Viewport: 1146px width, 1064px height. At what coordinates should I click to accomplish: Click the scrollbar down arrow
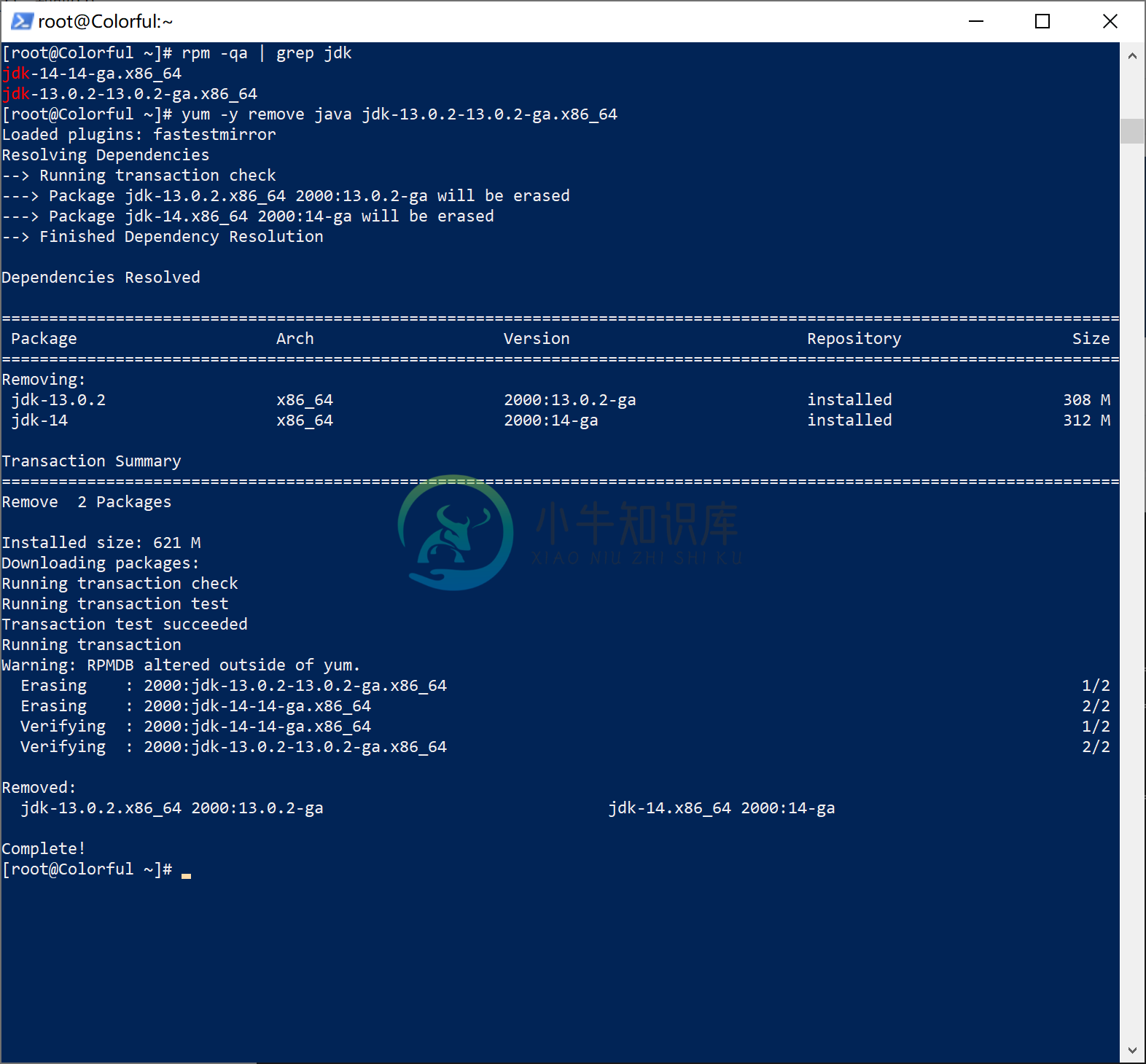tap(1132, 1050)
